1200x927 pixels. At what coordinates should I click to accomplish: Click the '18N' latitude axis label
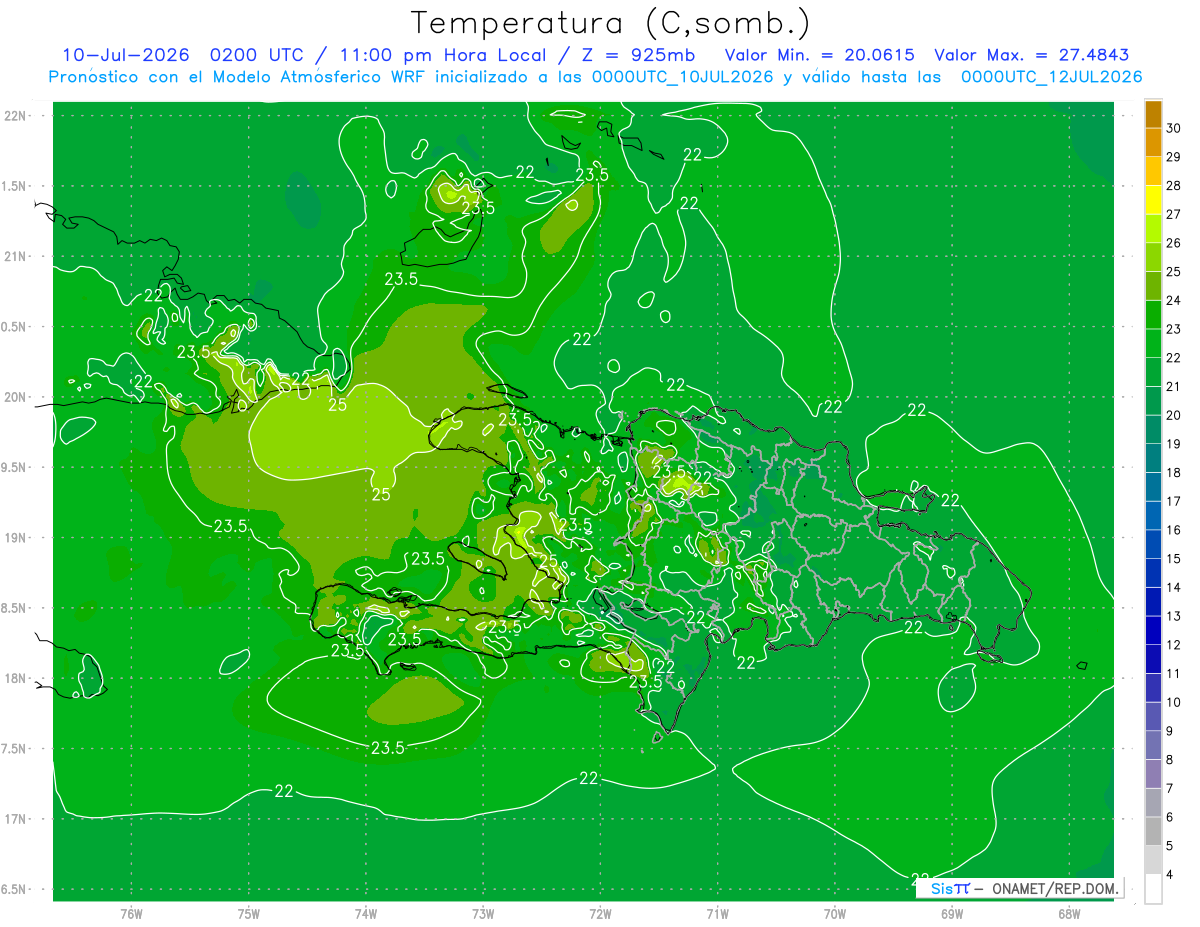point(15,678)
